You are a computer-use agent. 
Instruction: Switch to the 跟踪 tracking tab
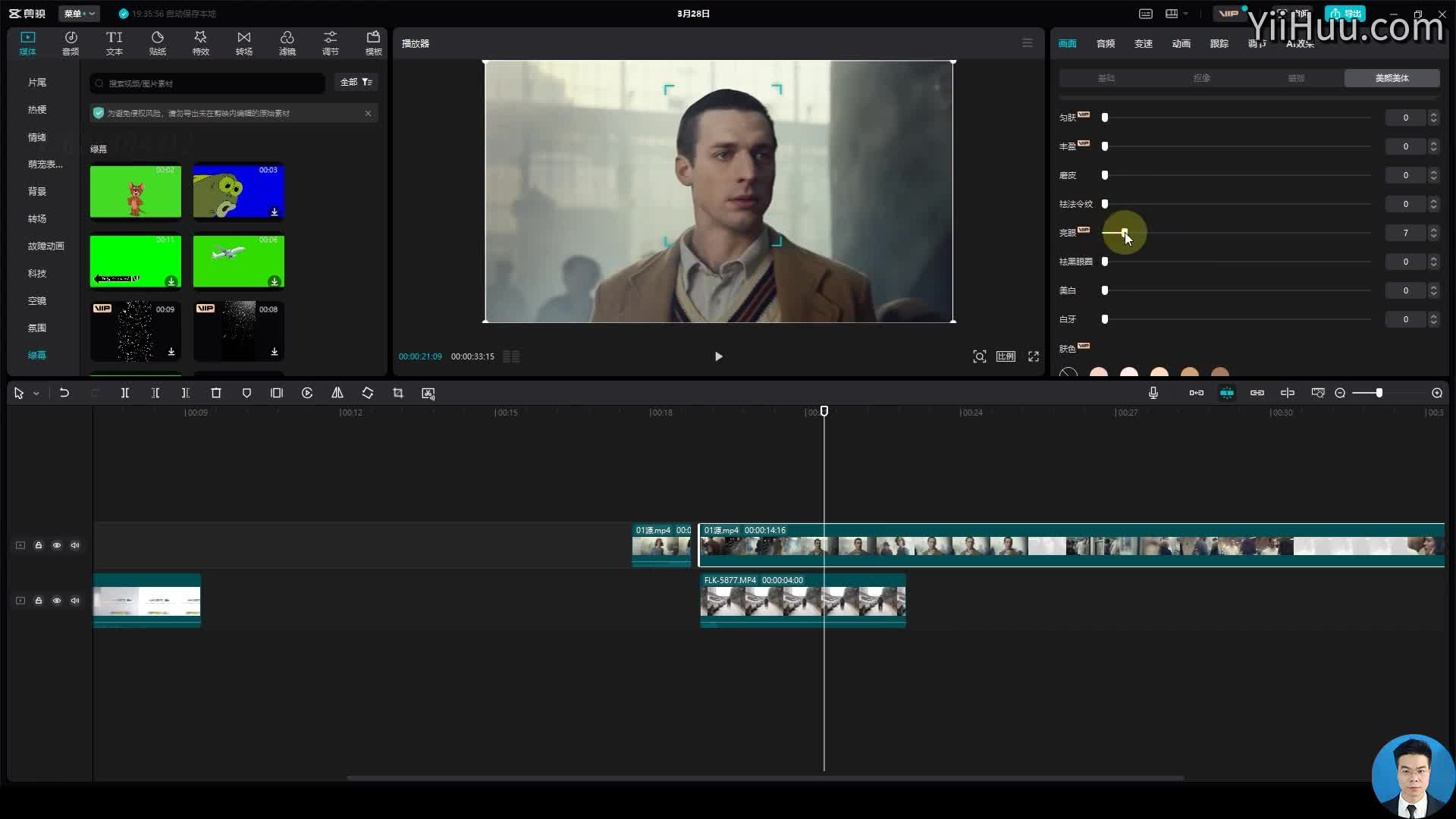point(1219,44)
